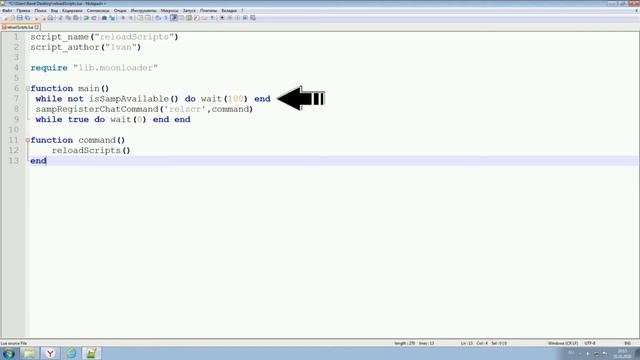Click line number 7 in the margin
Image resolution: width=640 pixels, height=360 pixels.
coord(16,99)
